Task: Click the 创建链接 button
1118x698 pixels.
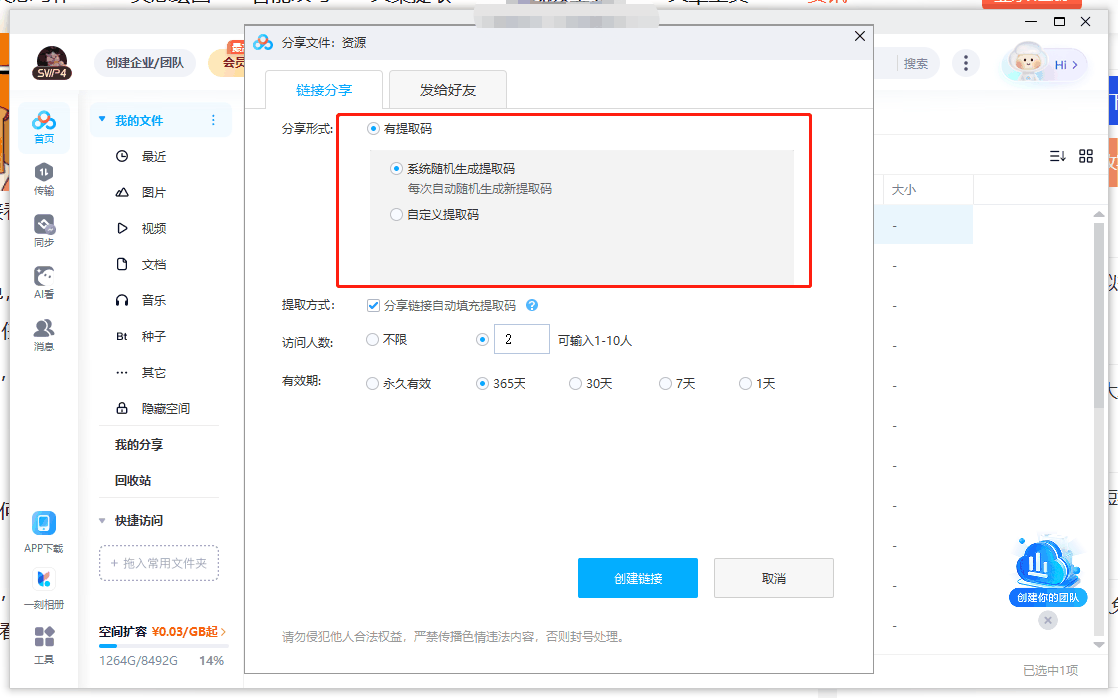Action: click(x=638, y=578)
